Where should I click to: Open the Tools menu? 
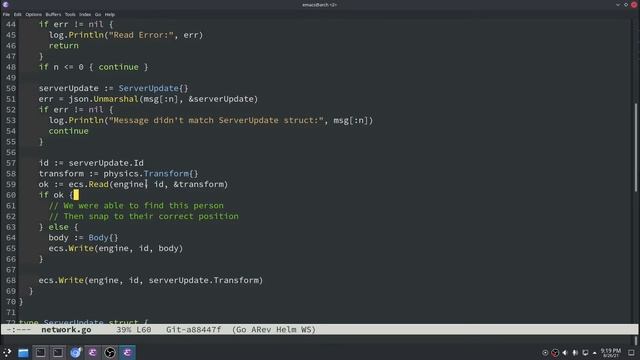pyautogui.click(x=70, y=14)
